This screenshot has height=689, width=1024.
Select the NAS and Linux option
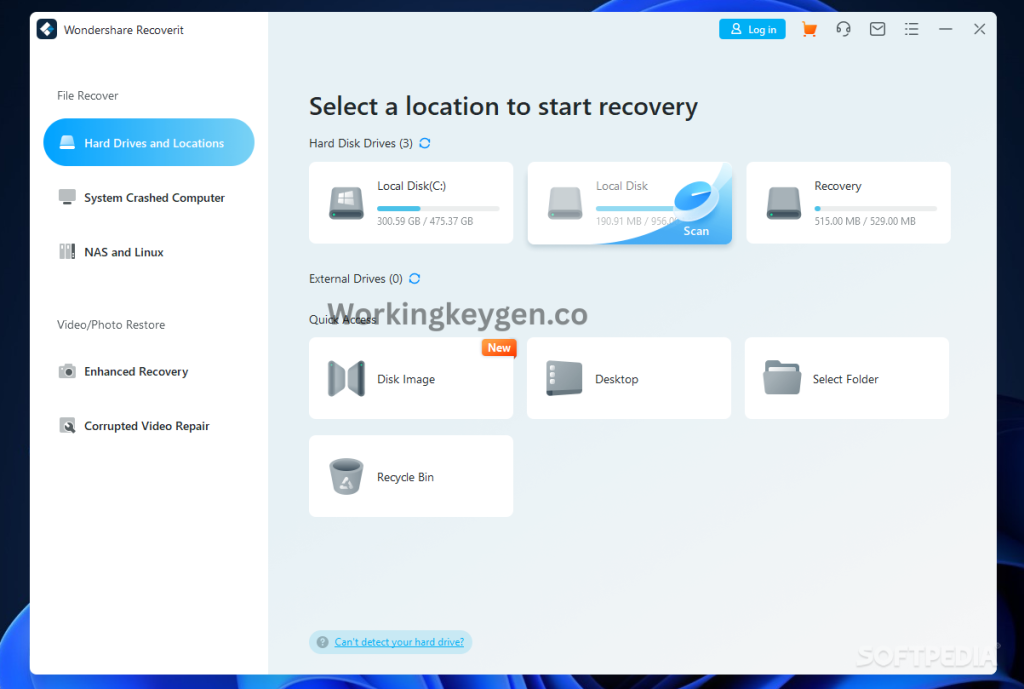[123, 251]
